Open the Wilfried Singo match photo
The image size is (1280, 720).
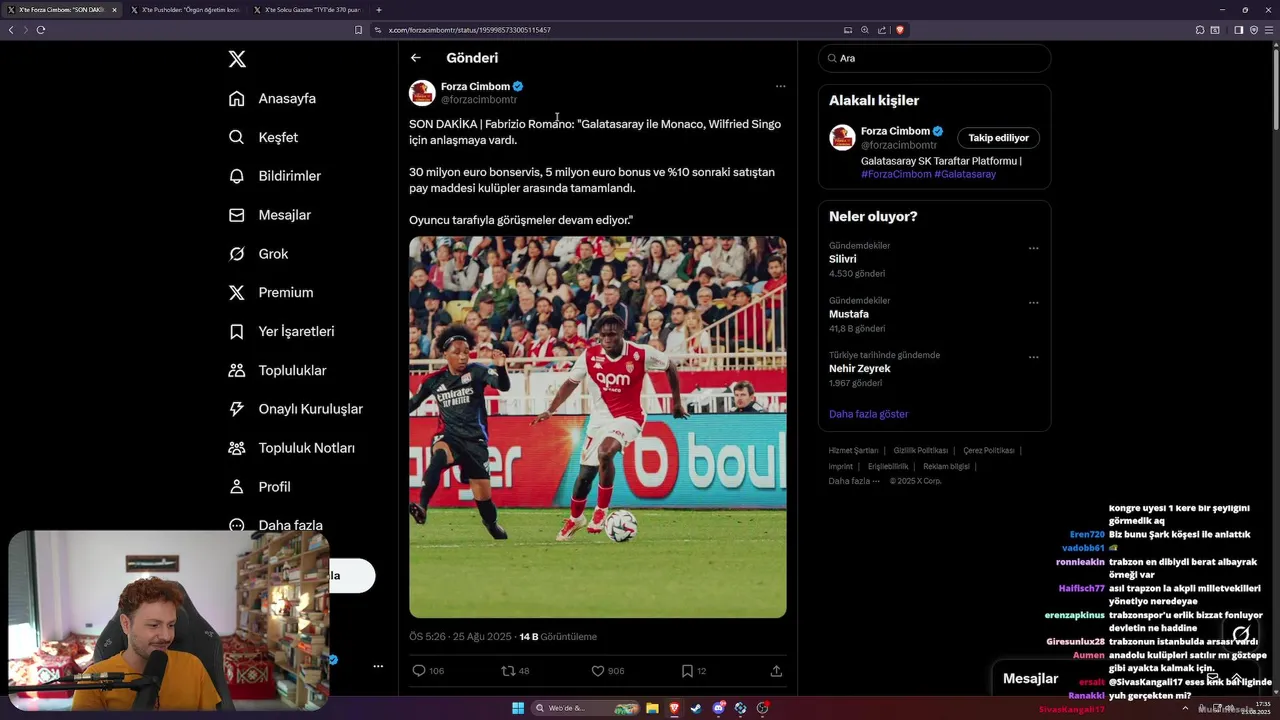tap(598, 427)
